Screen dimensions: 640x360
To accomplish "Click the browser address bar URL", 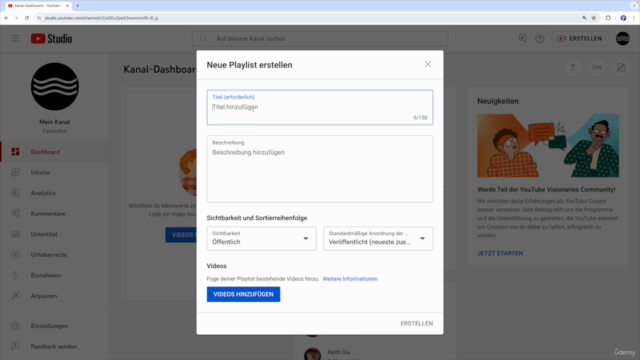I will pos(101,18).
